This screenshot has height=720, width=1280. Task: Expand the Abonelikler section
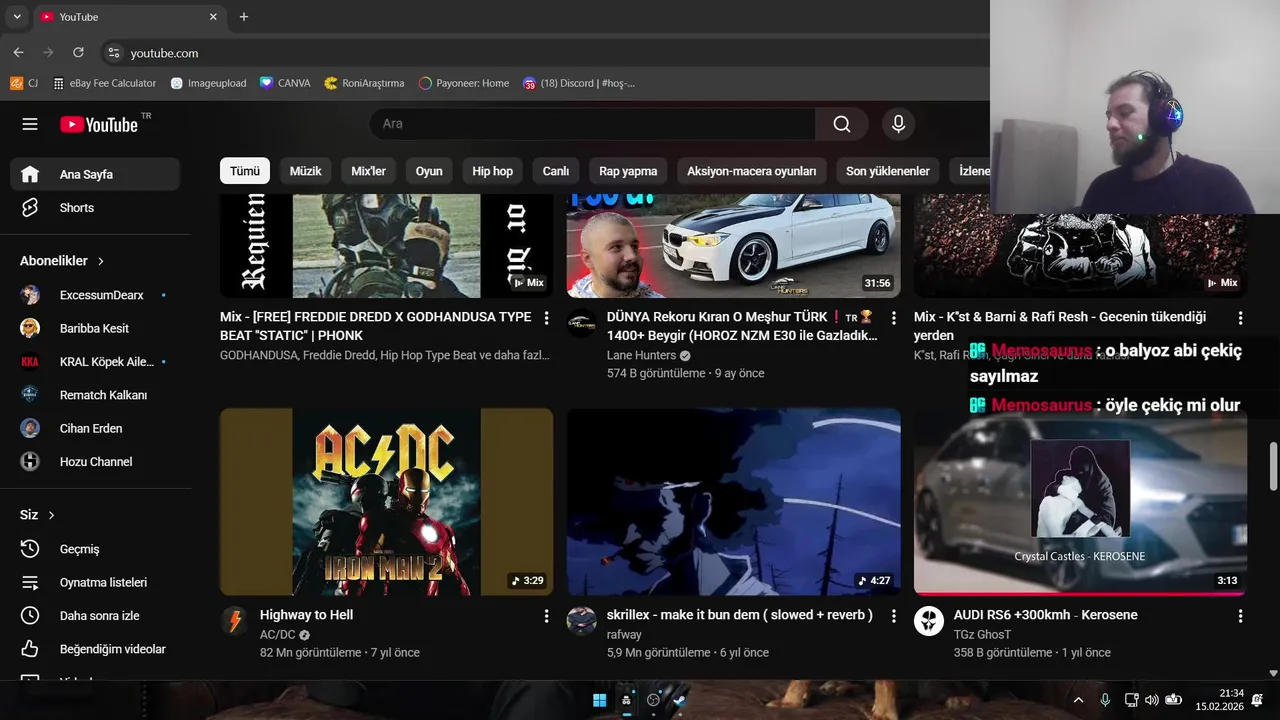[62, 261]
